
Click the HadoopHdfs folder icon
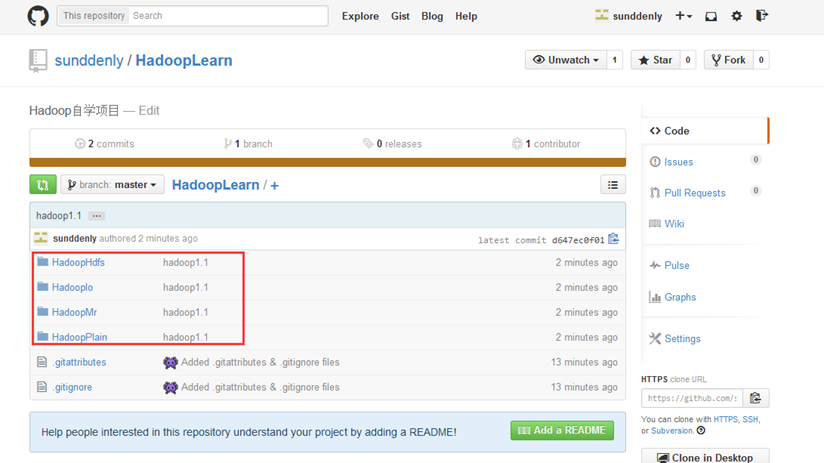point(43,262)
